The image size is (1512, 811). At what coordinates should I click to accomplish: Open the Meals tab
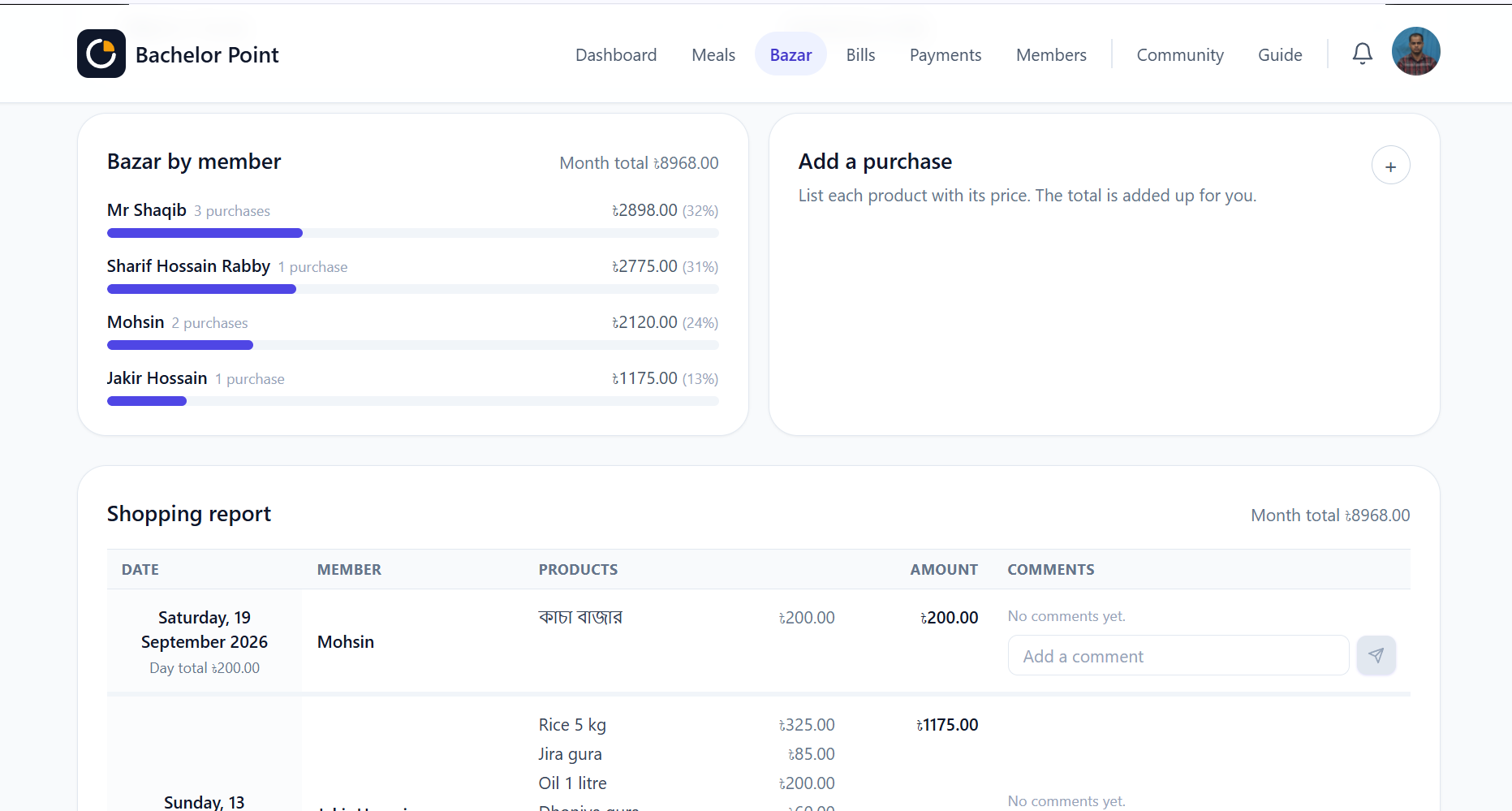(713, 54)
